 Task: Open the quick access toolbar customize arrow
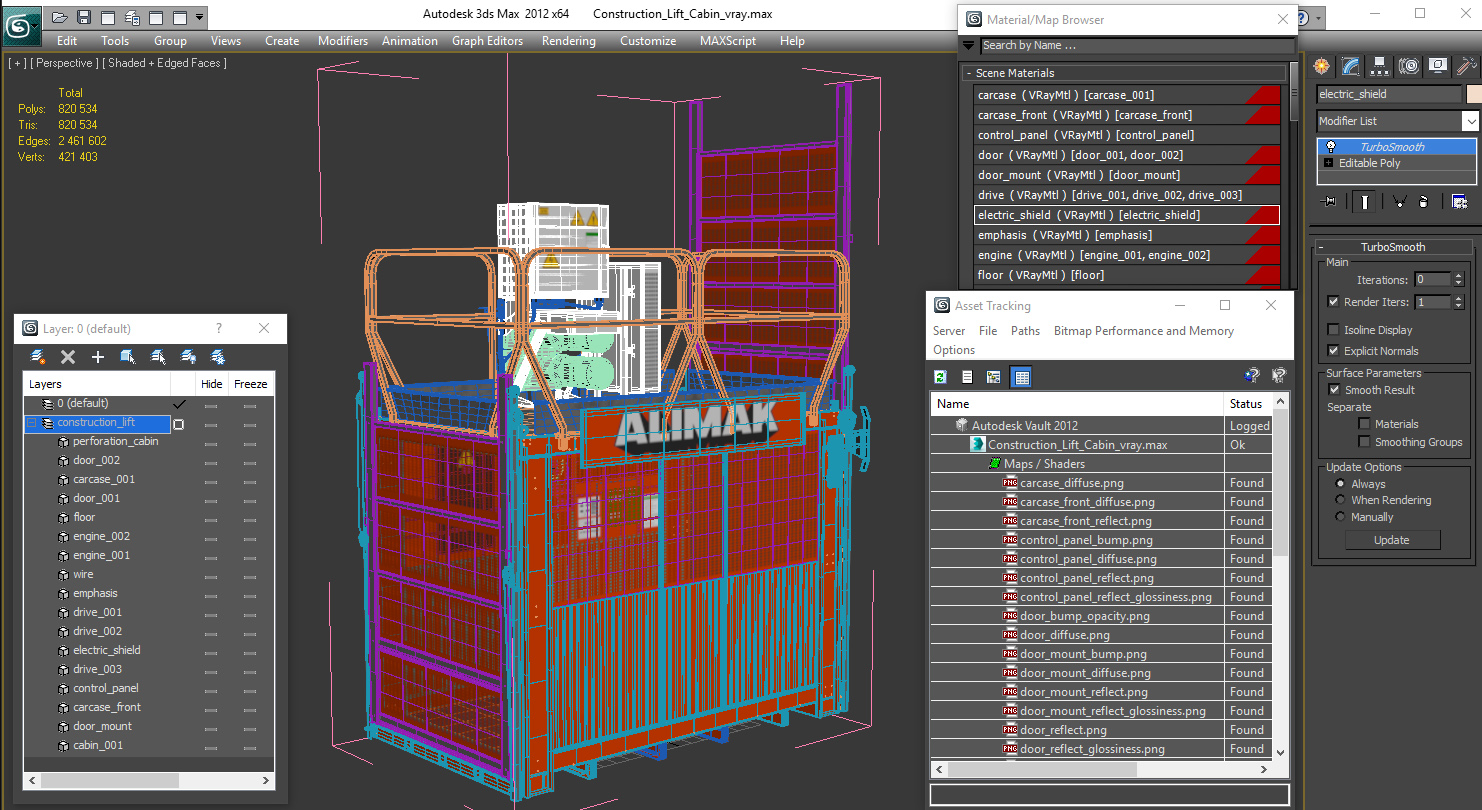pos(200,17)
